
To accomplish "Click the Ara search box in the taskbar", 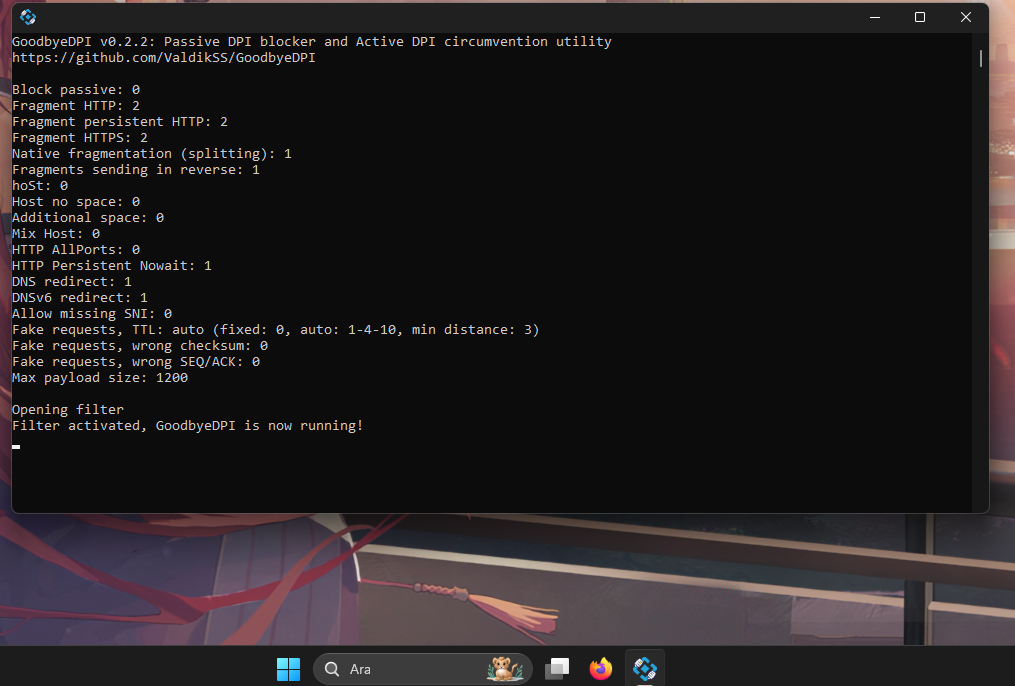I will [x=423, y=669].
